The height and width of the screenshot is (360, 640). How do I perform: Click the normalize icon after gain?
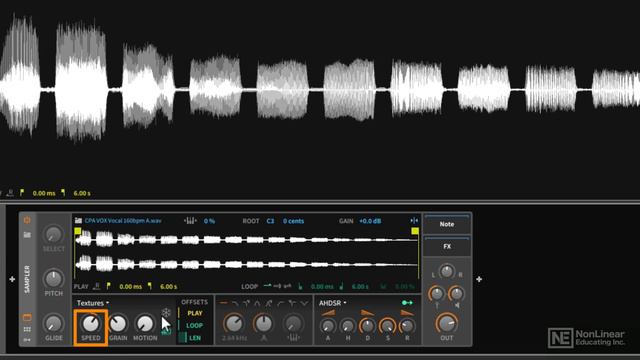[x=414, y=220]
